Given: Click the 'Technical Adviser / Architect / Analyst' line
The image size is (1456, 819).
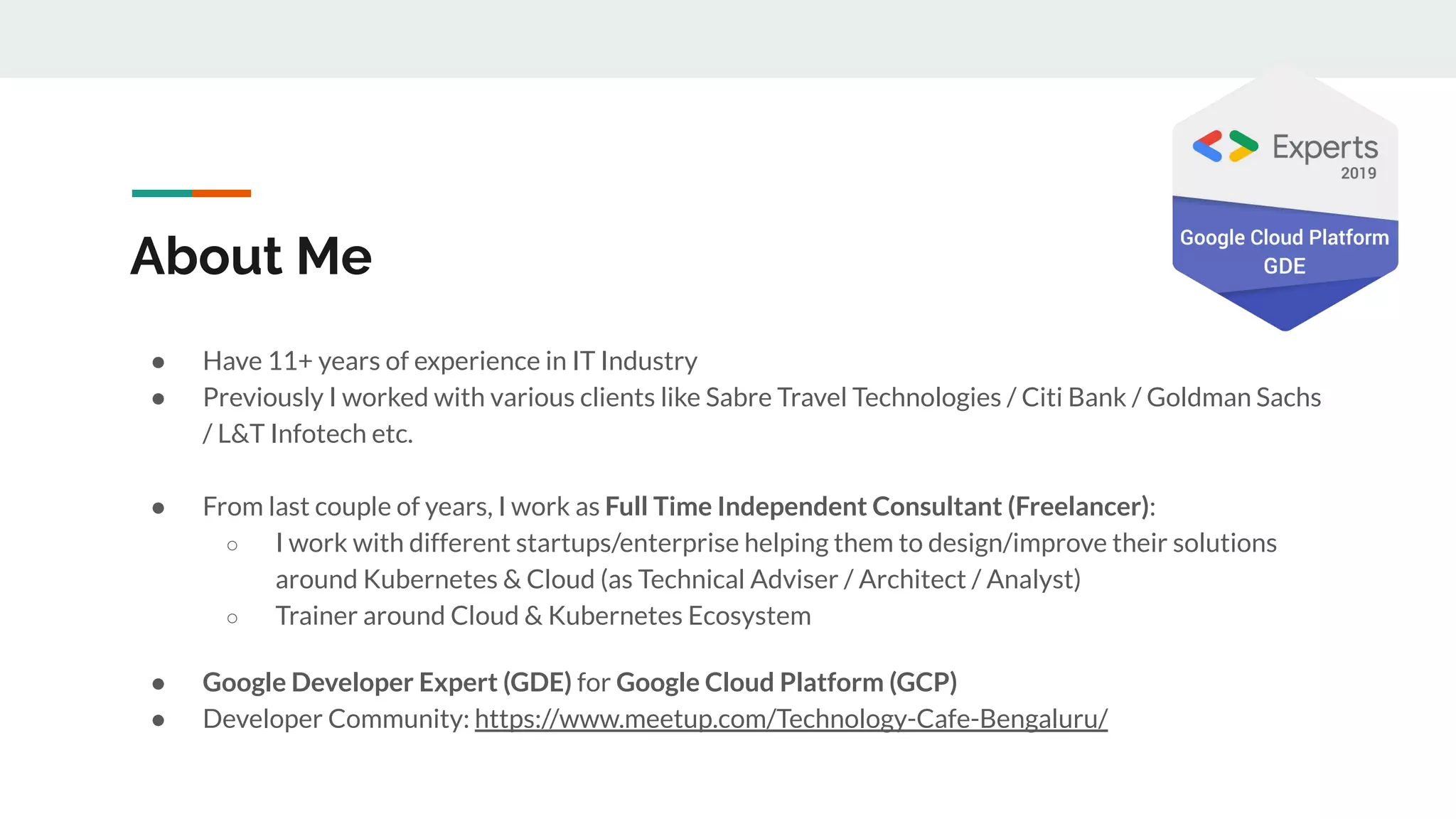Looking at the screenshot, I should pos(678,579).
